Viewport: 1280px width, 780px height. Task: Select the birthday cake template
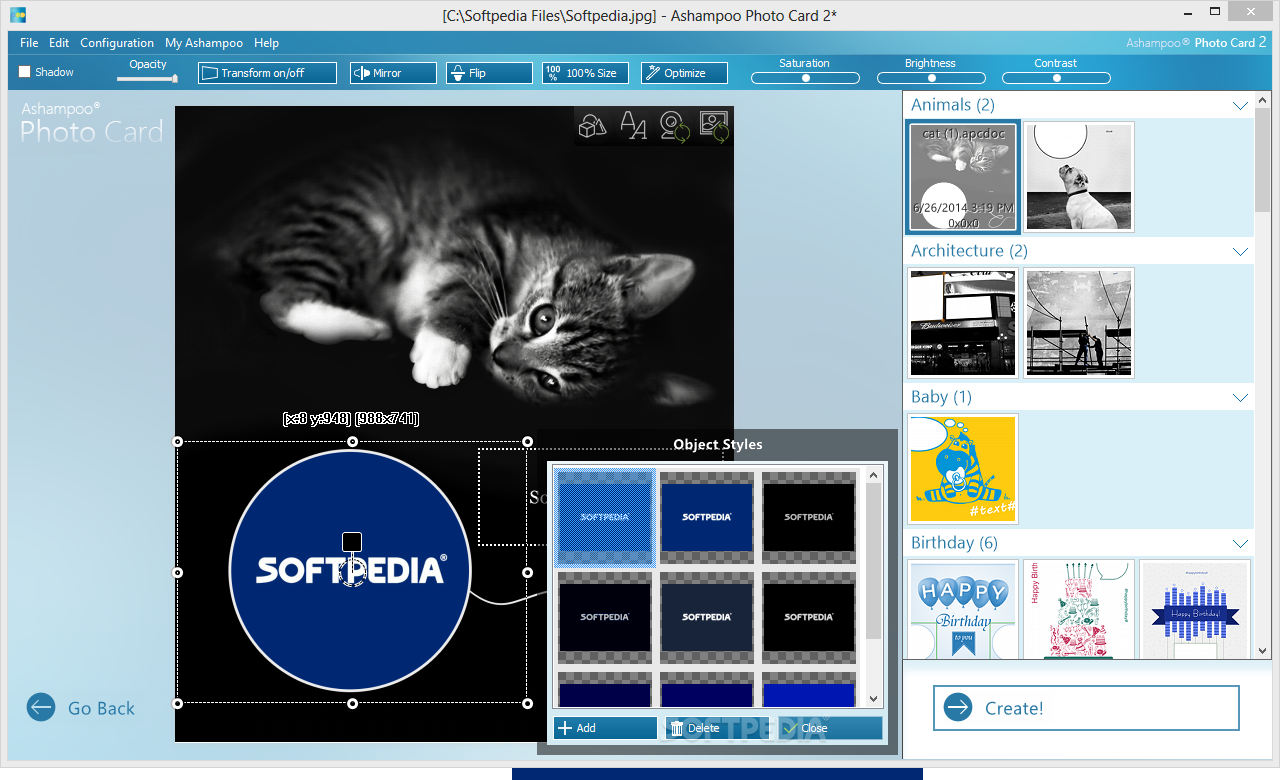(x=1079, y=609)
